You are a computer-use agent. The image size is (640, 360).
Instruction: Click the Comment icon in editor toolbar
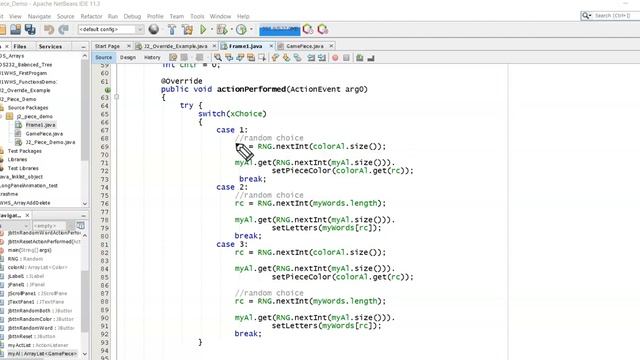pyautogui.click(x=360, y=58)
